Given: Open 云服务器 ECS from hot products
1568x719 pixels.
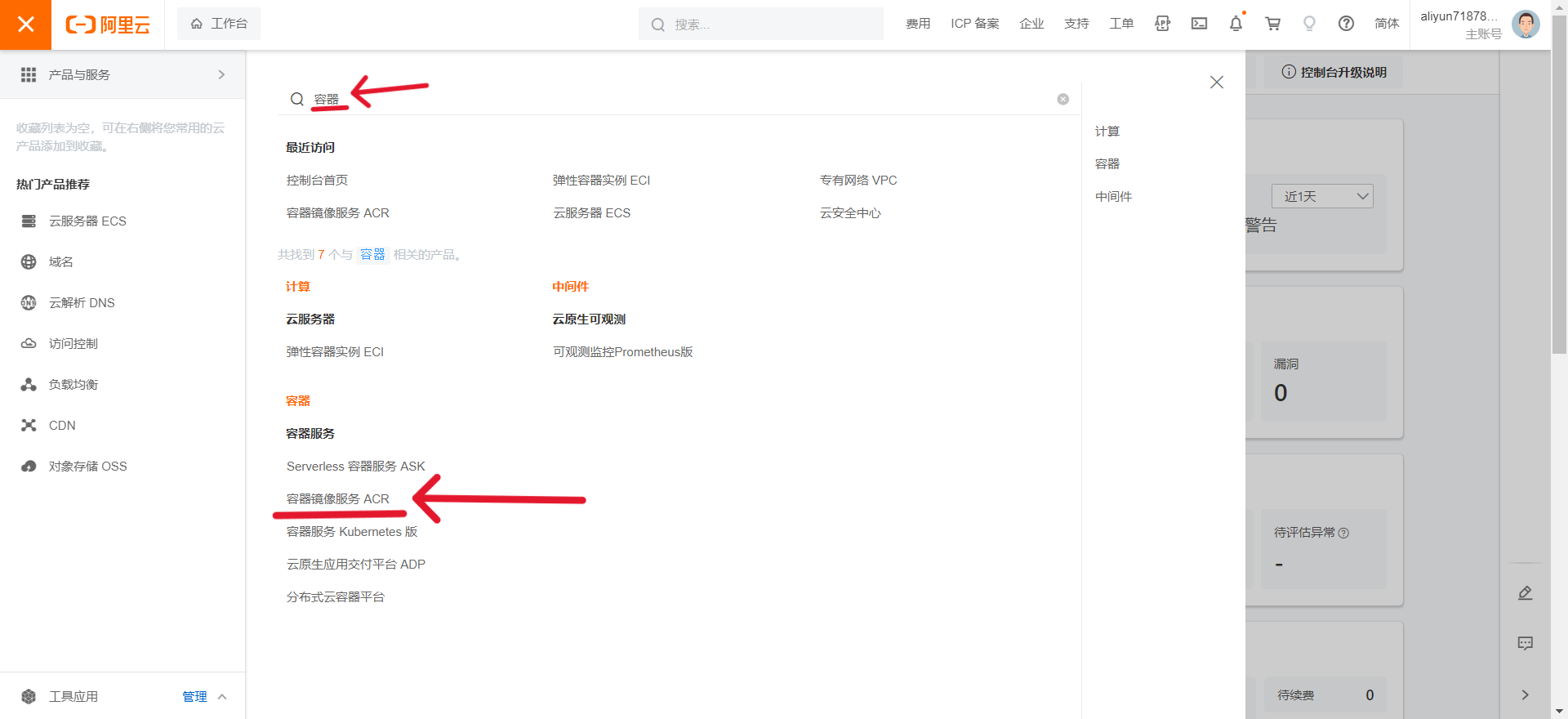Looking at the screenshot, I should point(87,221).
